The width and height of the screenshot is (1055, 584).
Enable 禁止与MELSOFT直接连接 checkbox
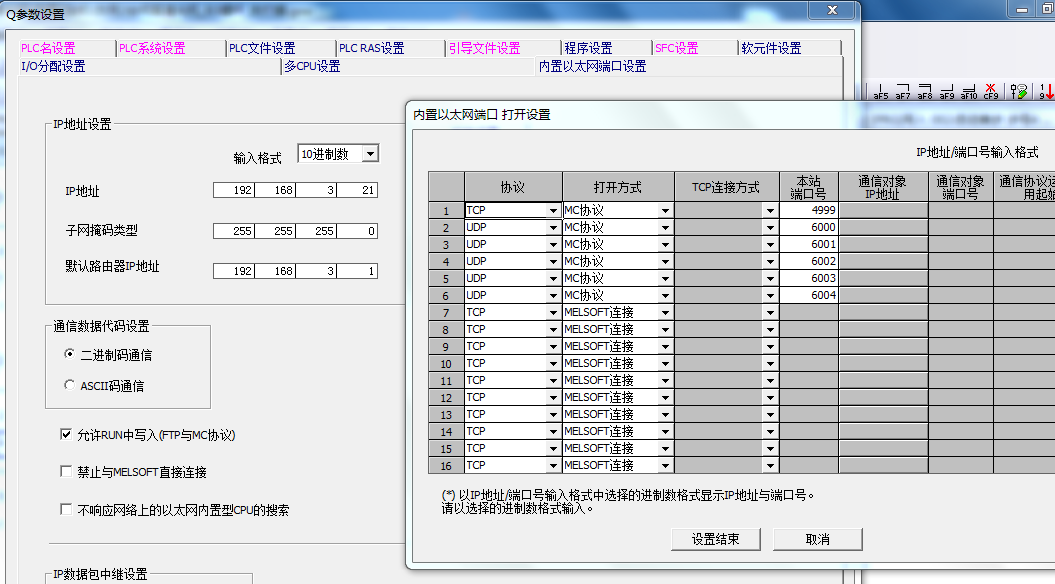[67, 472]
